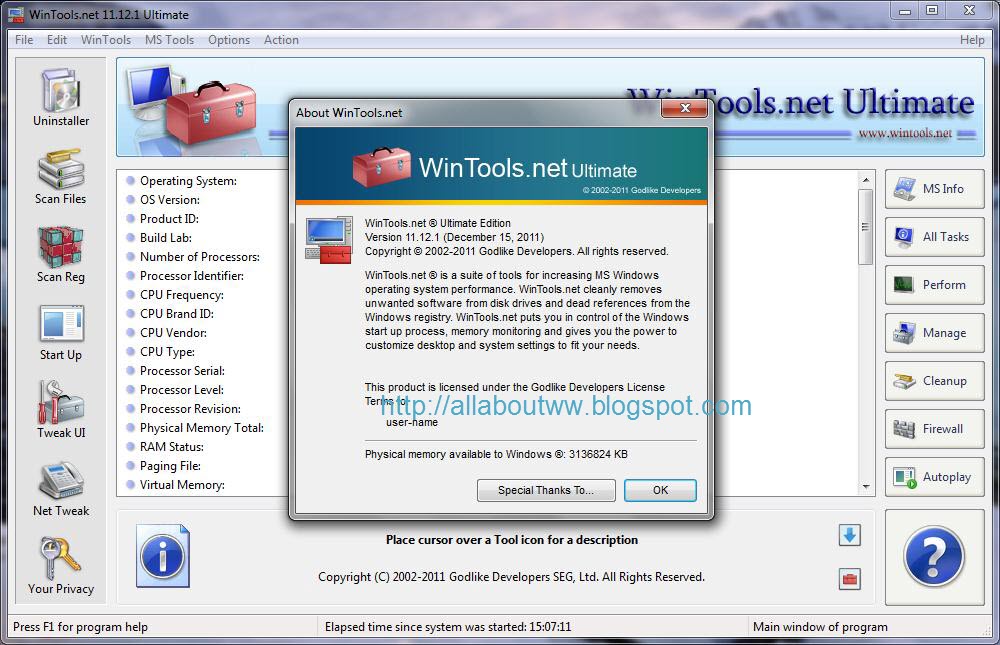Open the Net Tweak tool

coord(60,487)
